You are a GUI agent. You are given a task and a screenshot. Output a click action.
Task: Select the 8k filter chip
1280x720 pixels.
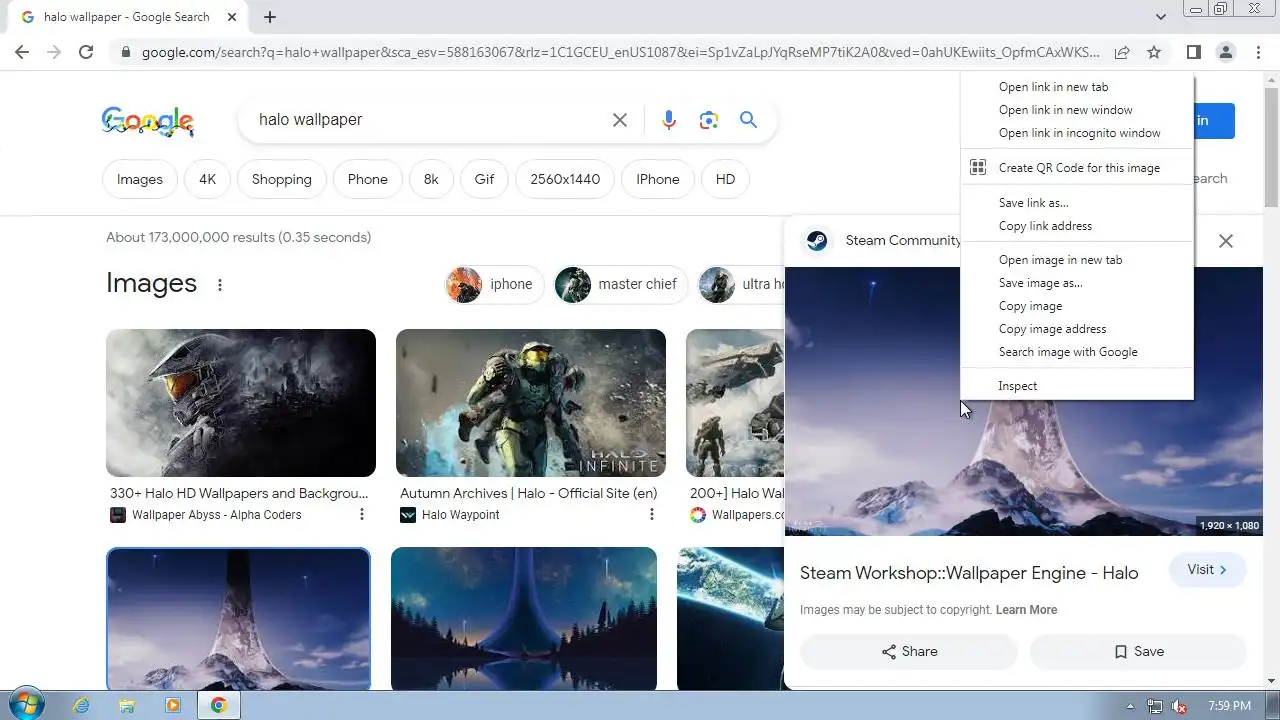click(431, 179)
